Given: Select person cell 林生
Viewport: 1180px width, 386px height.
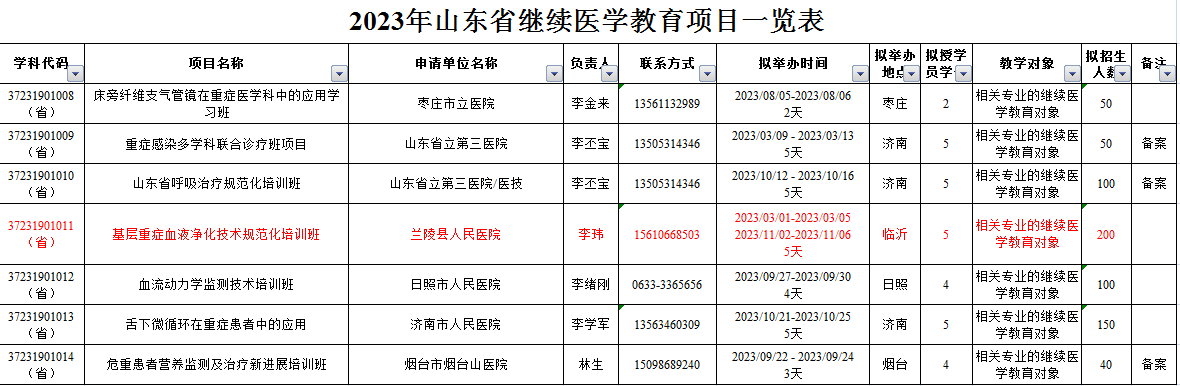Looking at the screenshot, I should coord(592,364).
